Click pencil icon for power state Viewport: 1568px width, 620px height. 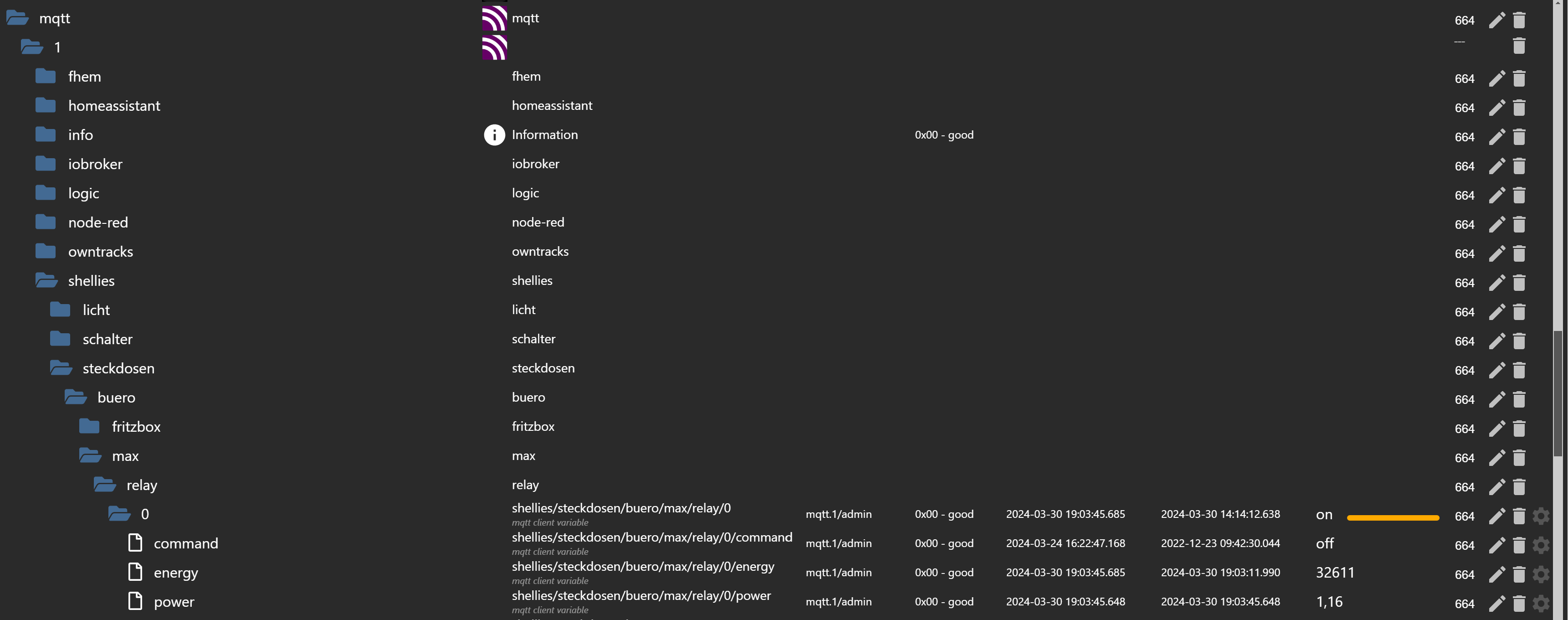tap(1497, 604)
